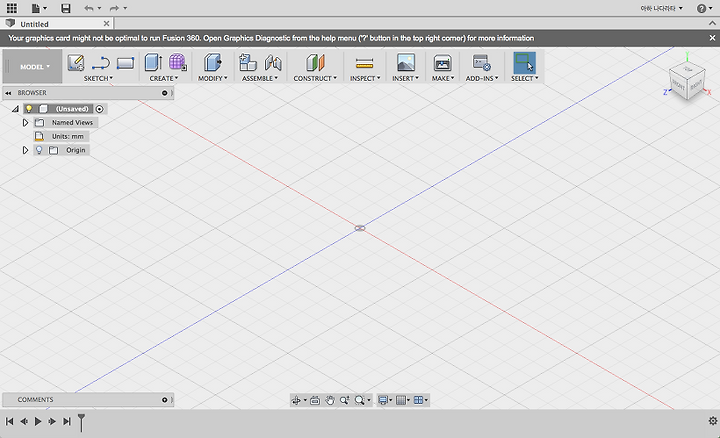Select the Rectangle sketch tool
720x438 pixels.
click(125, 63)
